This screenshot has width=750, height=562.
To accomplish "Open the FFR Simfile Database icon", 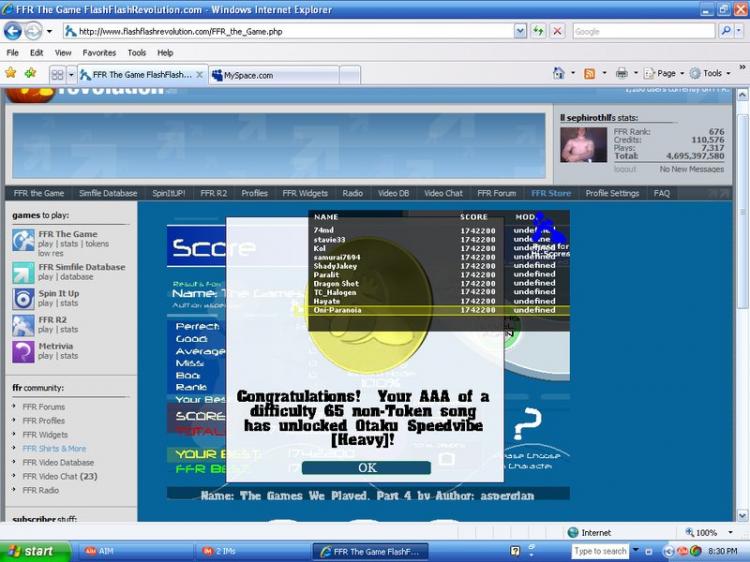I will (x=23, y=273).
